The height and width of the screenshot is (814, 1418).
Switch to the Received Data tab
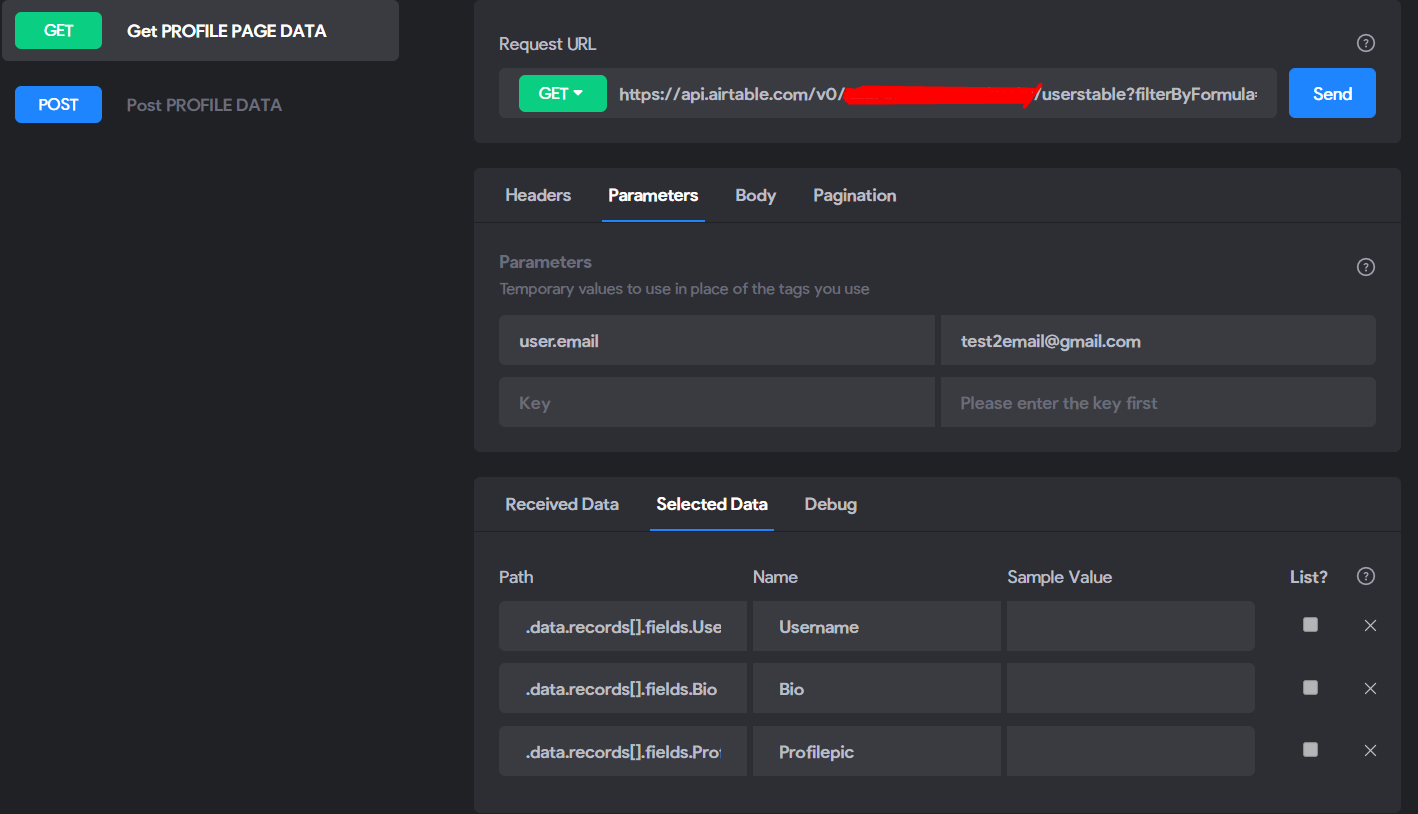[562, 504]
